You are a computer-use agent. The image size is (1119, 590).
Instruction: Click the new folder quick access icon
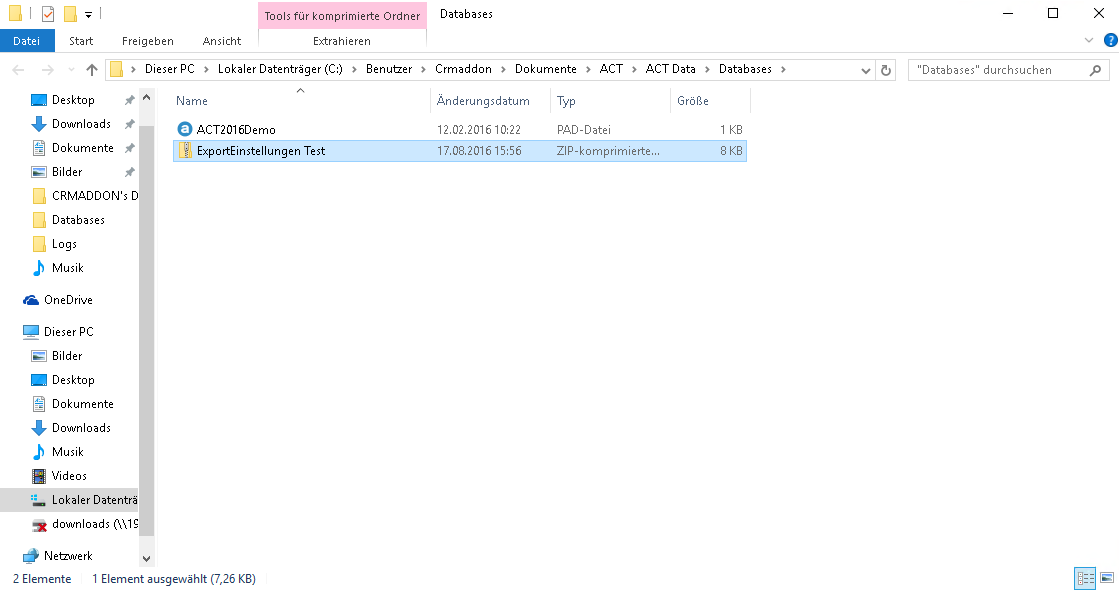(70, 14)
